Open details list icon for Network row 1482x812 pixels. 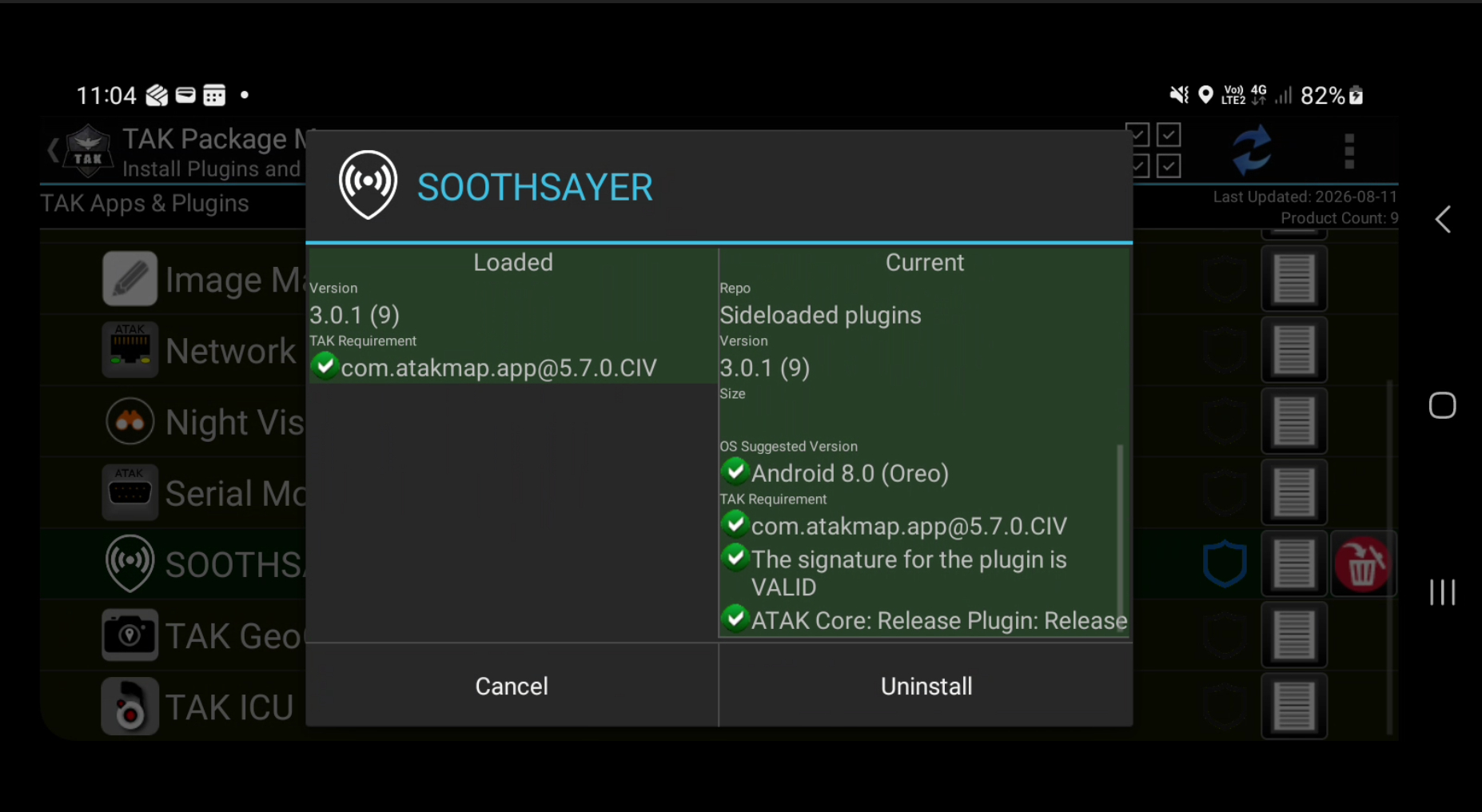(x=1294, y=350)
